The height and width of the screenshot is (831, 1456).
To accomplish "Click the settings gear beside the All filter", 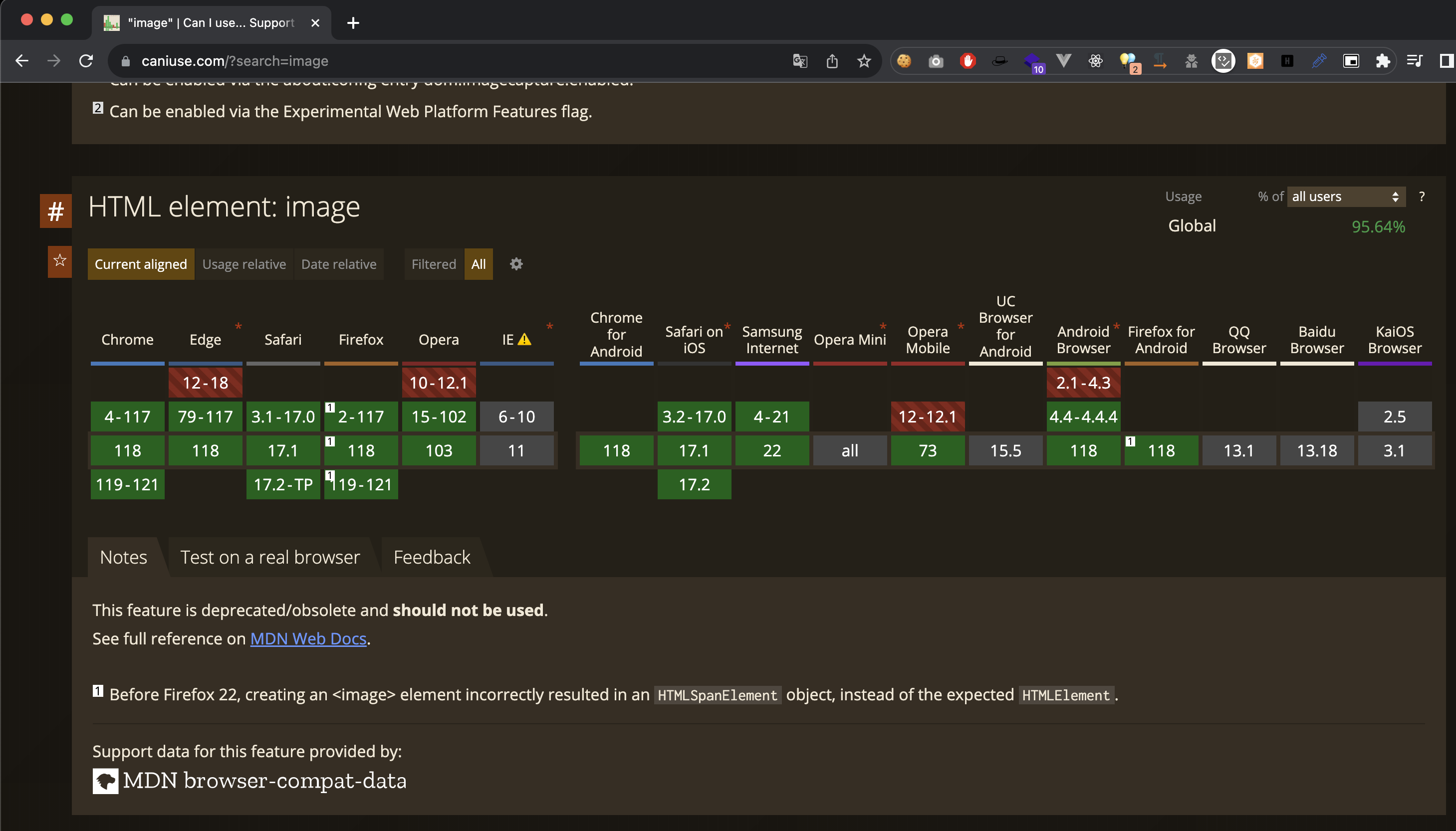I will 516,264.
